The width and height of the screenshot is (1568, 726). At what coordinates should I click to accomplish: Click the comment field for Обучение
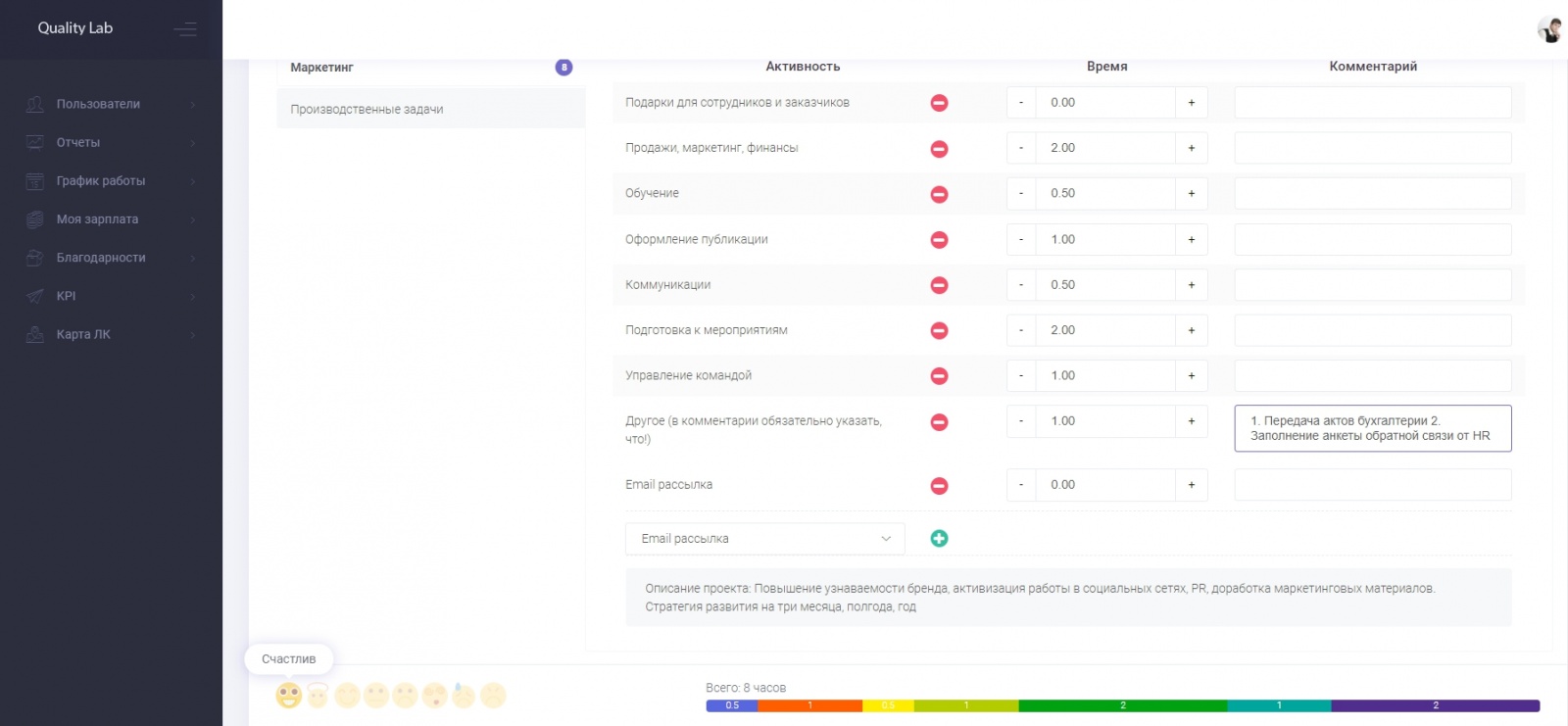click(x=1372, y=194)
